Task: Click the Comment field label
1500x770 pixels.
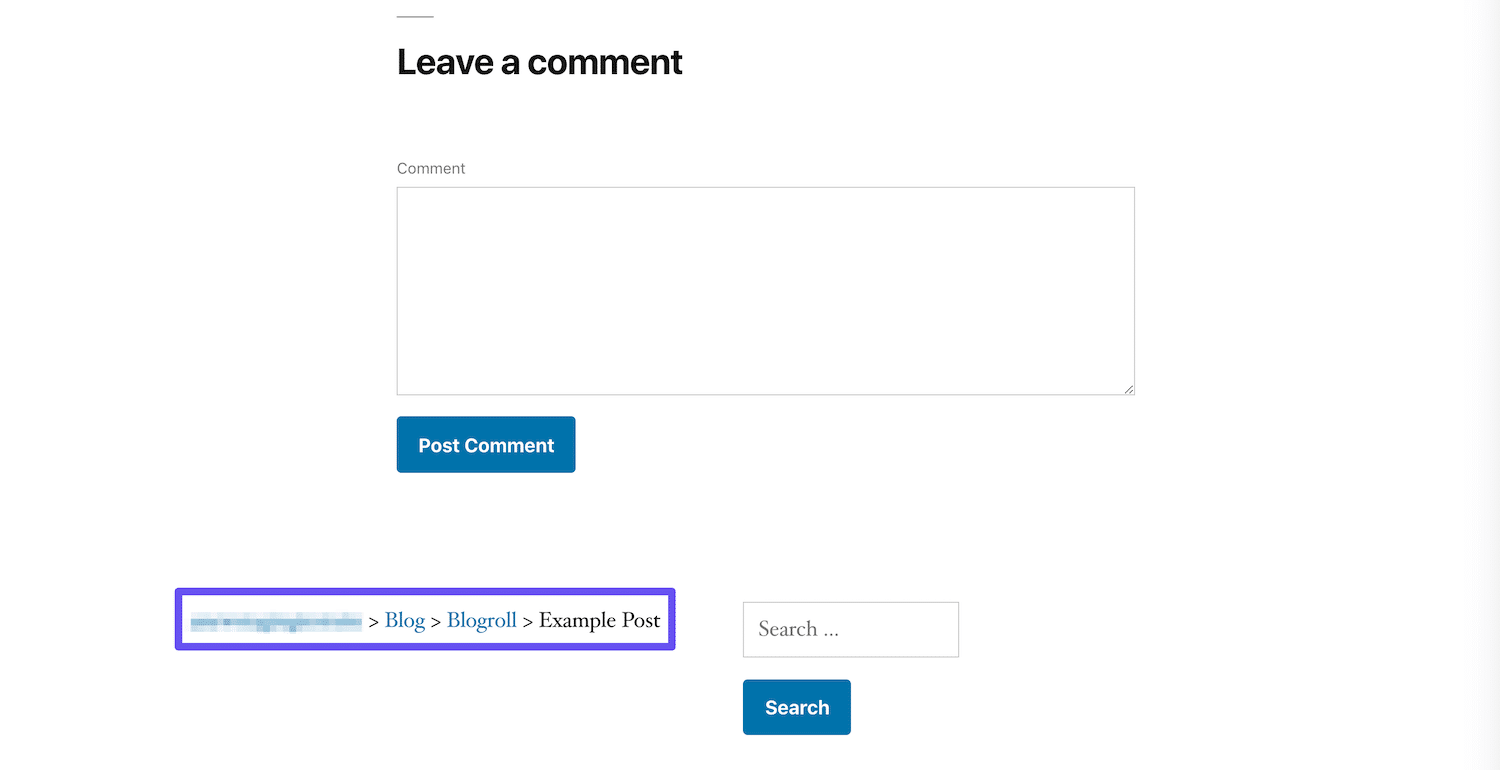Action: (x=431, y=168)
